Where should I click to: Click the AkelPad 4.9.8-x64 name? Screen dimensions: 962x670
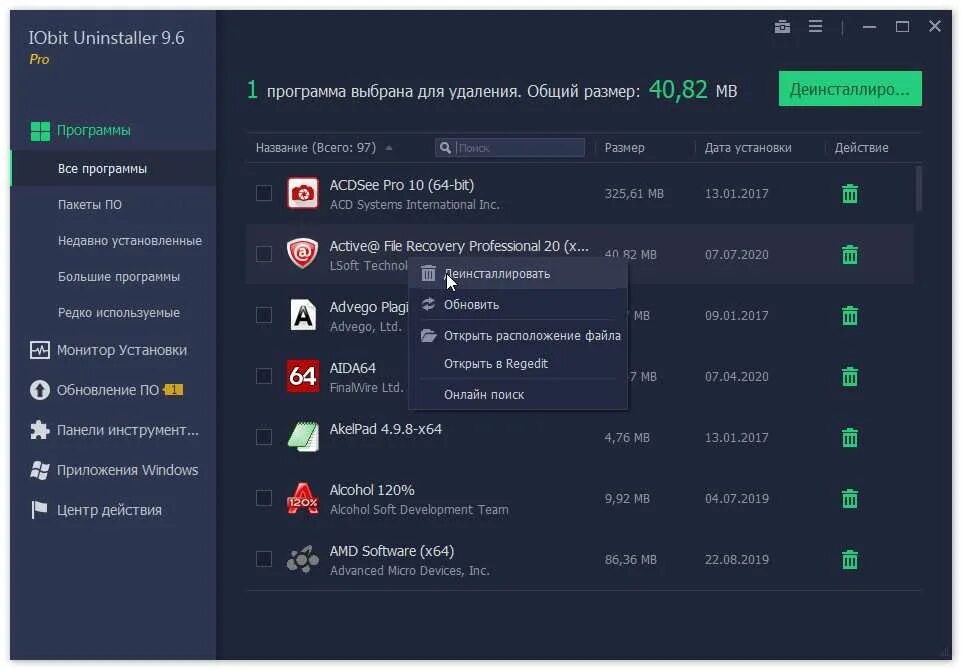385,429
